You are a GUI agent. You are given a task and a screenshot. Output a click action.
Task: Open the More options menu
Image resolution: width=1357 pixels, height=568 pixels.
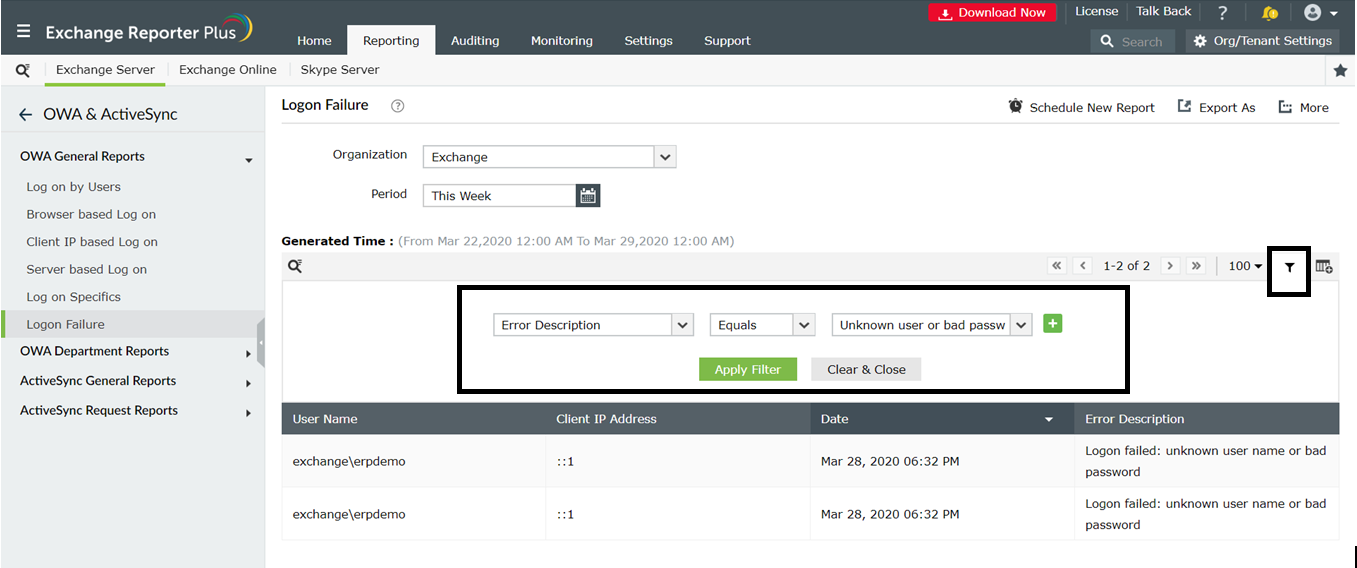(x=1304, y=107)
